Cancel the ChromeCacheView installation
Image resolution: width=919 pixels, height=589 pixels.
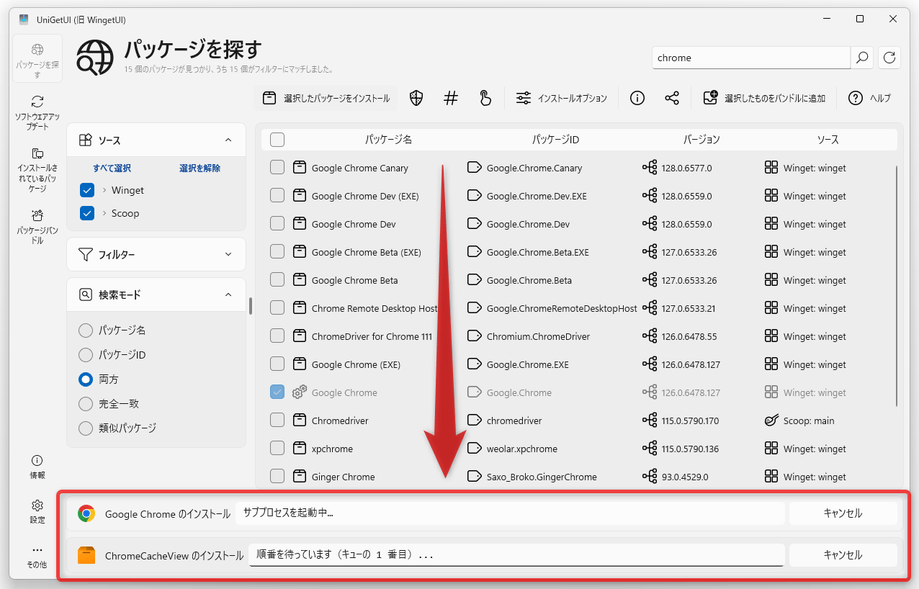pos(843,554)
